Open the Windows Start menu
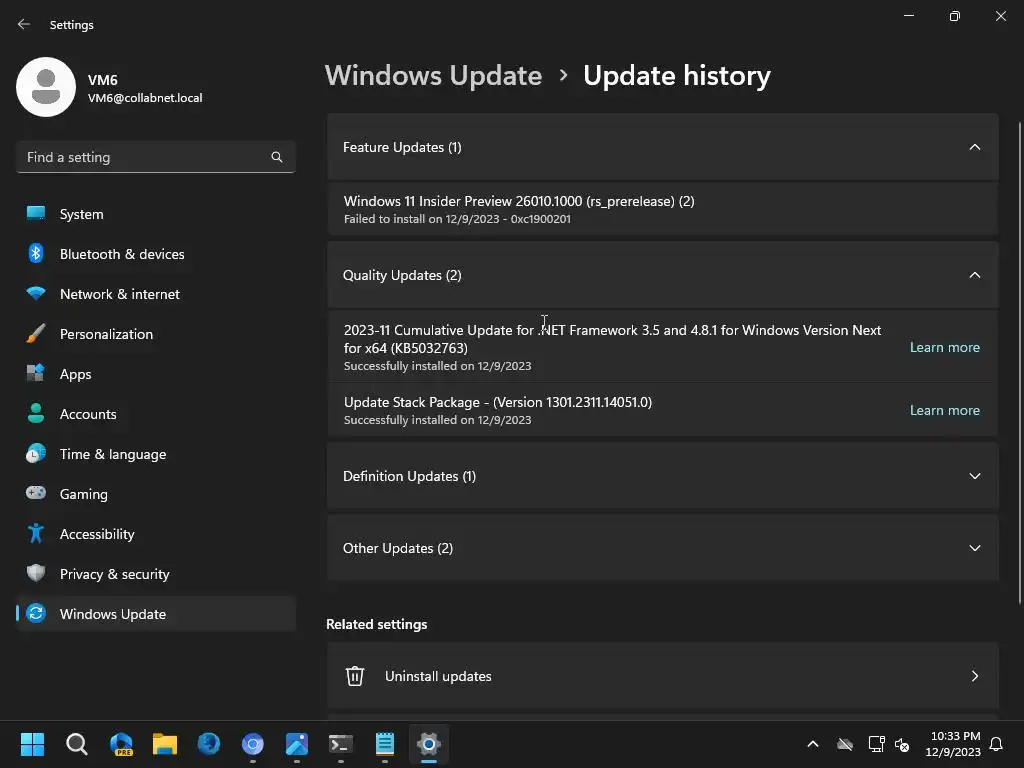The height and width of the screenshot is (768, 1024). [32, 744]
